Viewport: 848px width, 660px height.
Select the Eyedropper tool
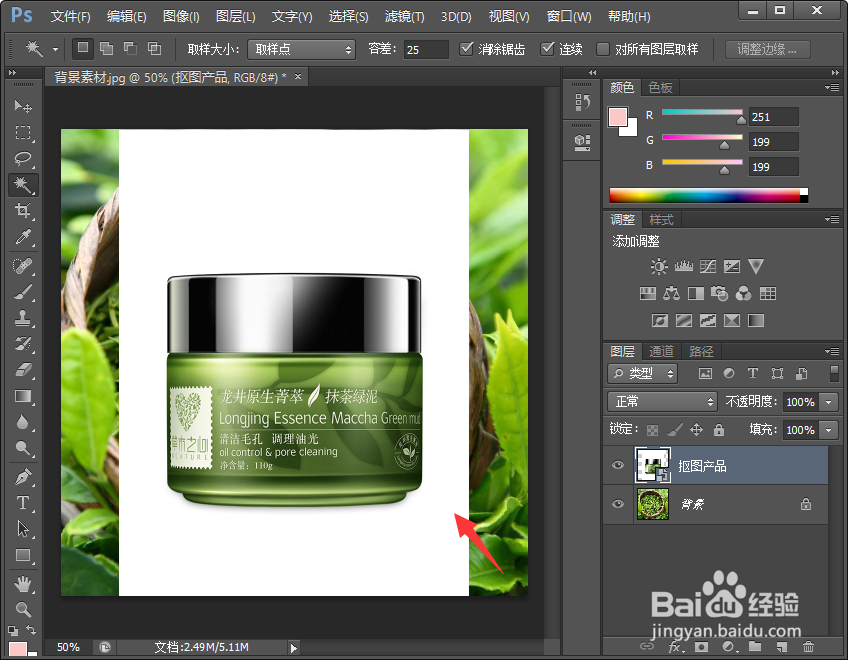[x=23, y=236]
